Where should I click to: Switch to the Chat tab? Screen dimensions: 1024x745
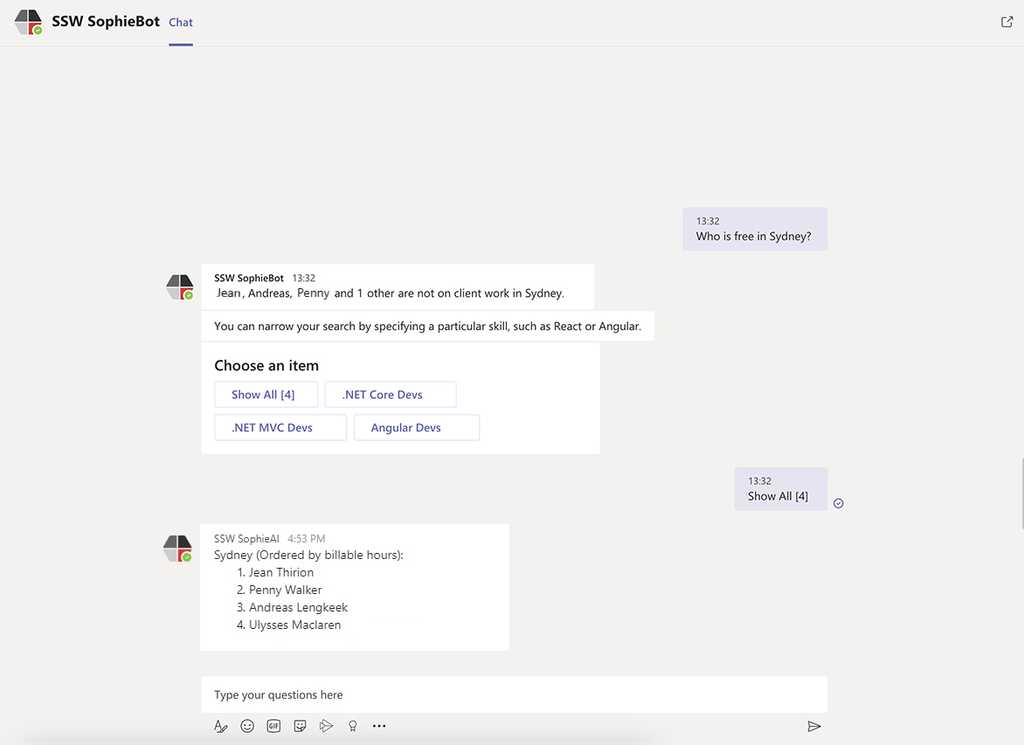coord(180,21)
